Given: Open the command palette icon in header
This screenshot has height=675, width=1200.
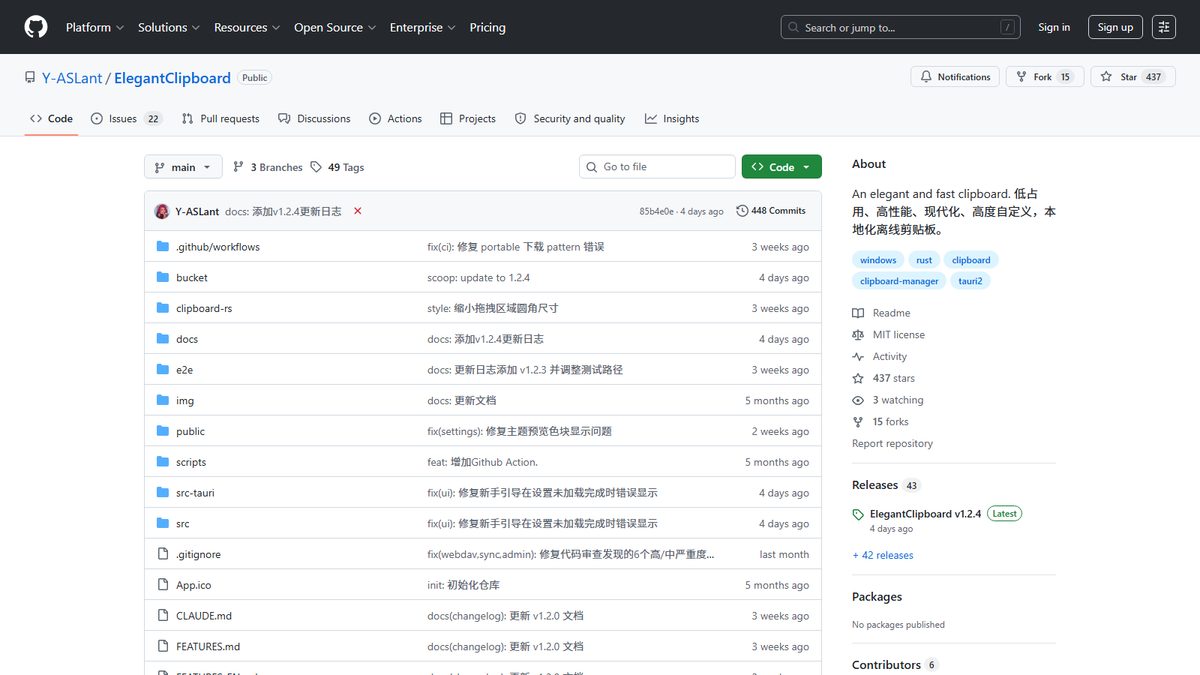Looking at the screenshot, I should pos(1164,27).
